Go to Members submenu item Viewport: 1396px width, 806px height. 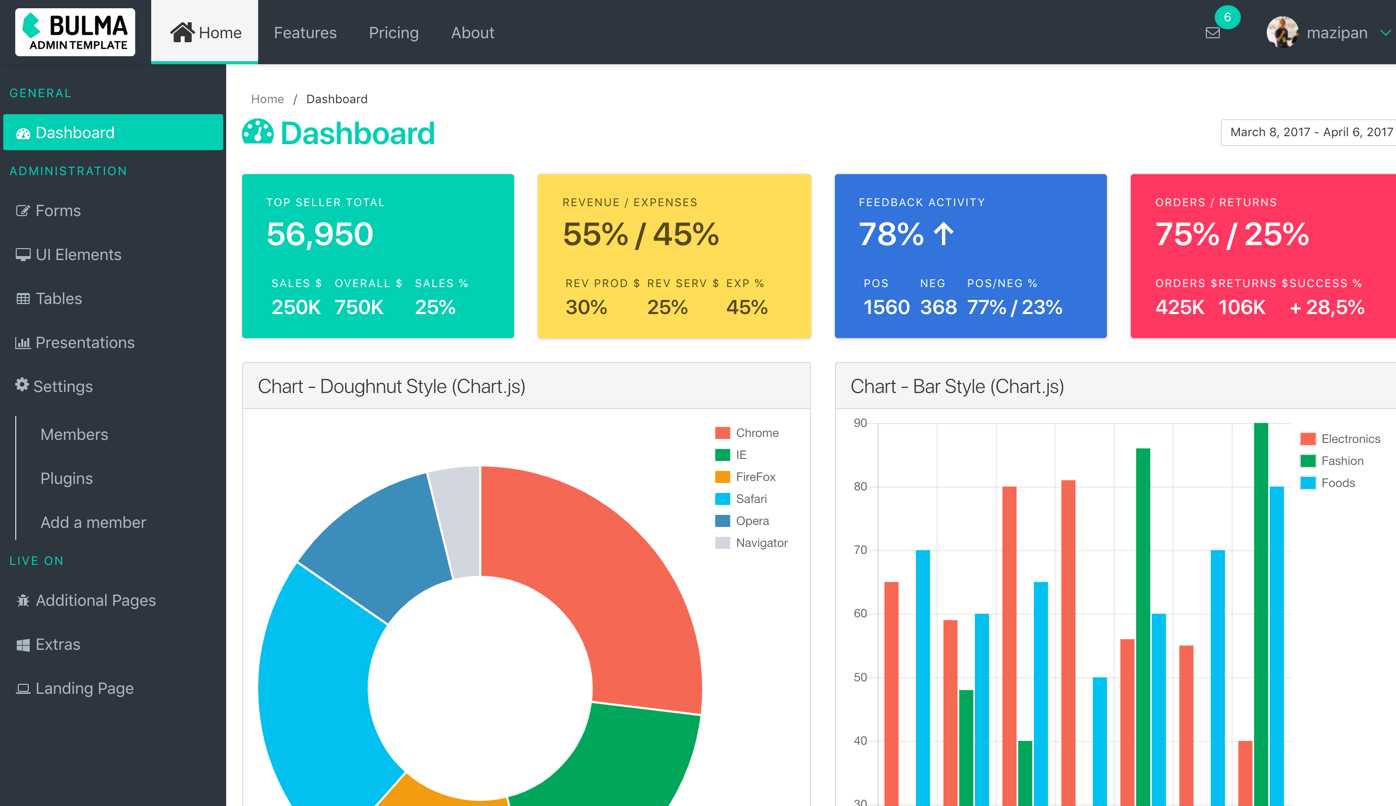(74, 435)
